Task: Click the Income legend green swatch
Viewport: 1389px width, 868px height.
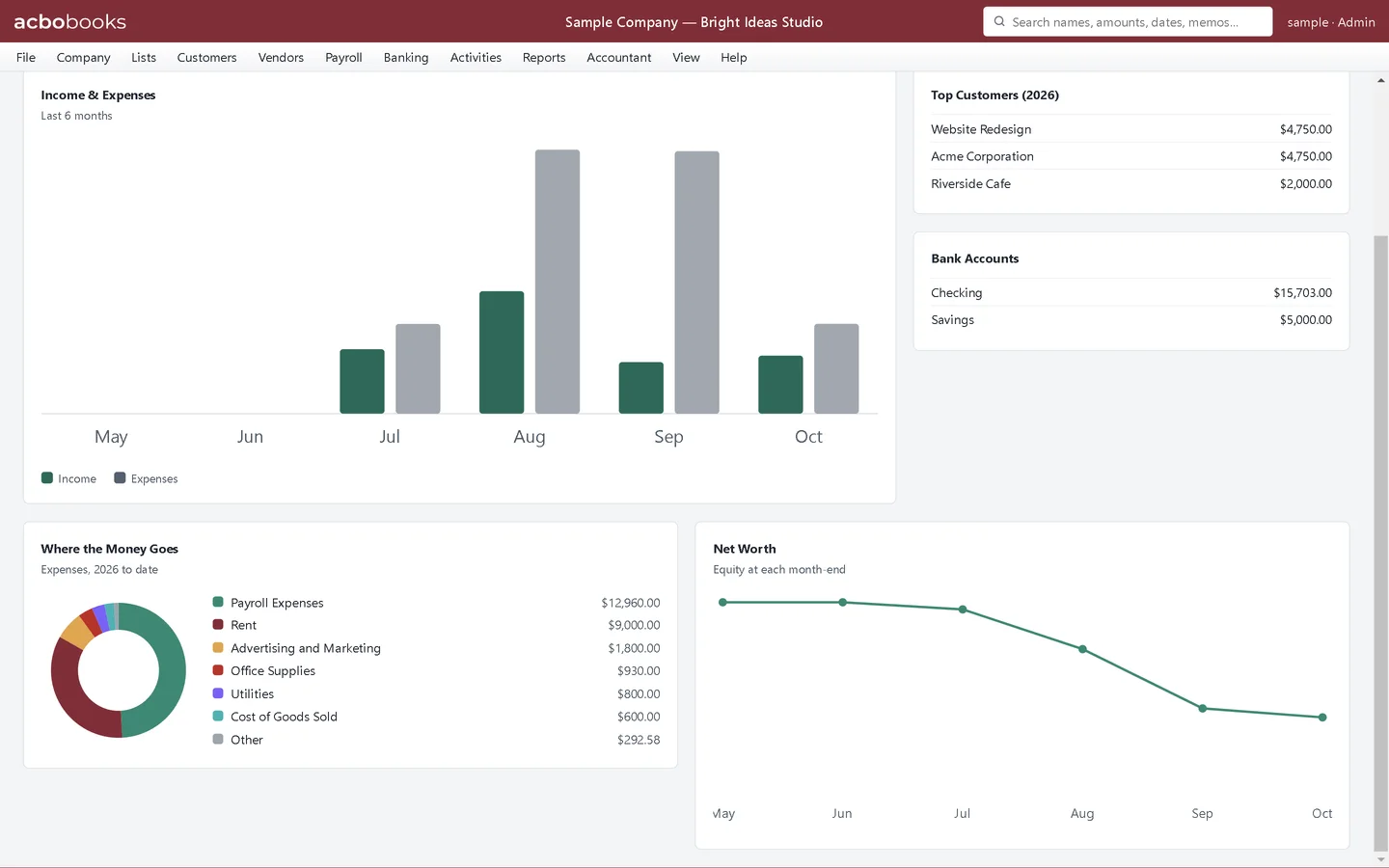Action: coord(47,477)
